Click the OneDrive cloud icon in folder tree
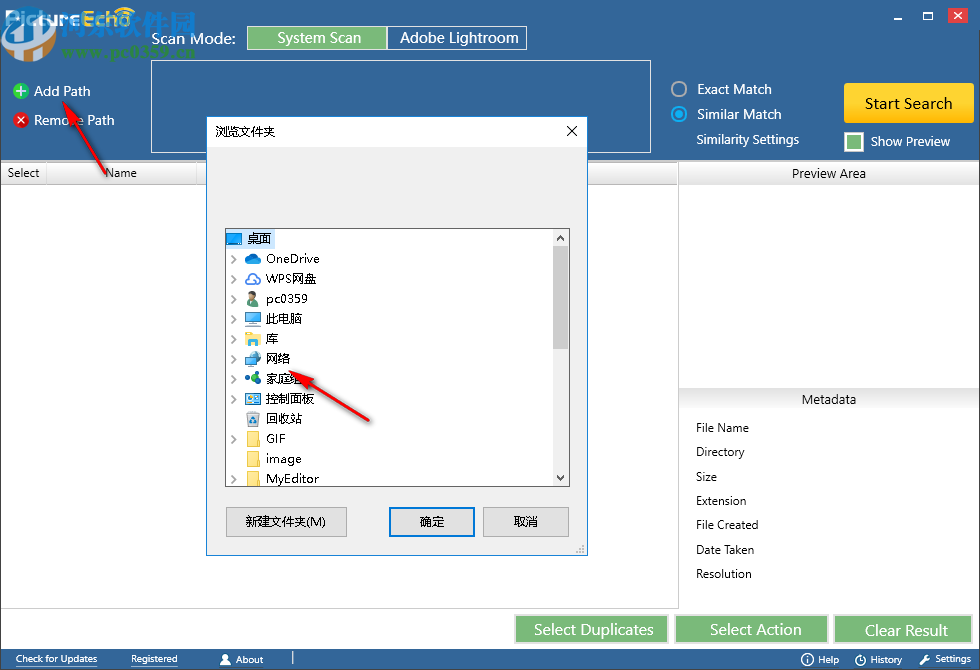Viewport: 980px width, 670px height. tap(253, 259)
